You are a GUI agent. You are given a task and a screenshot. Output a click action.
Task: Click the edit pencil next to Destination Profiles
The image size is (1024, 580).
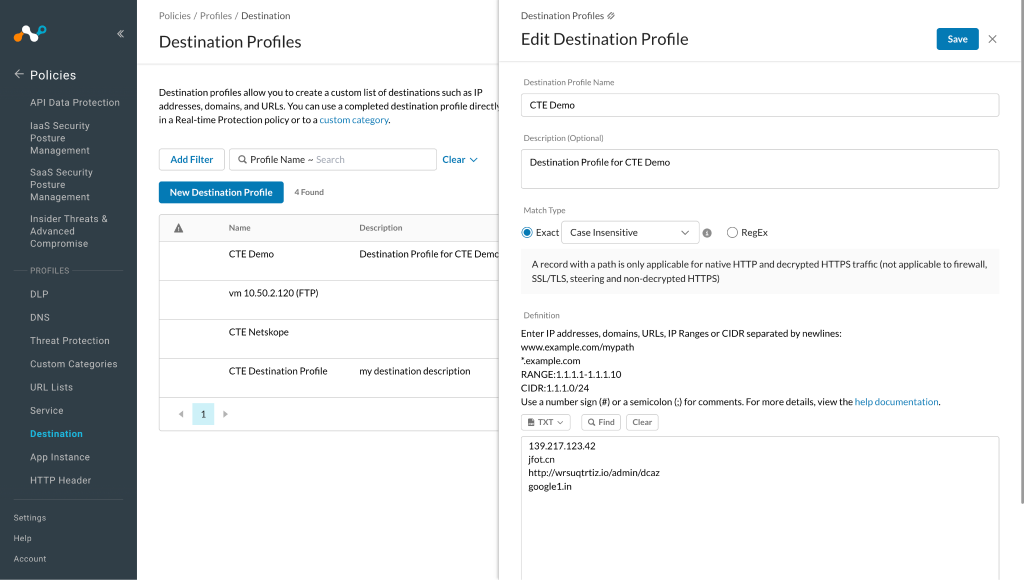(611, 16)
